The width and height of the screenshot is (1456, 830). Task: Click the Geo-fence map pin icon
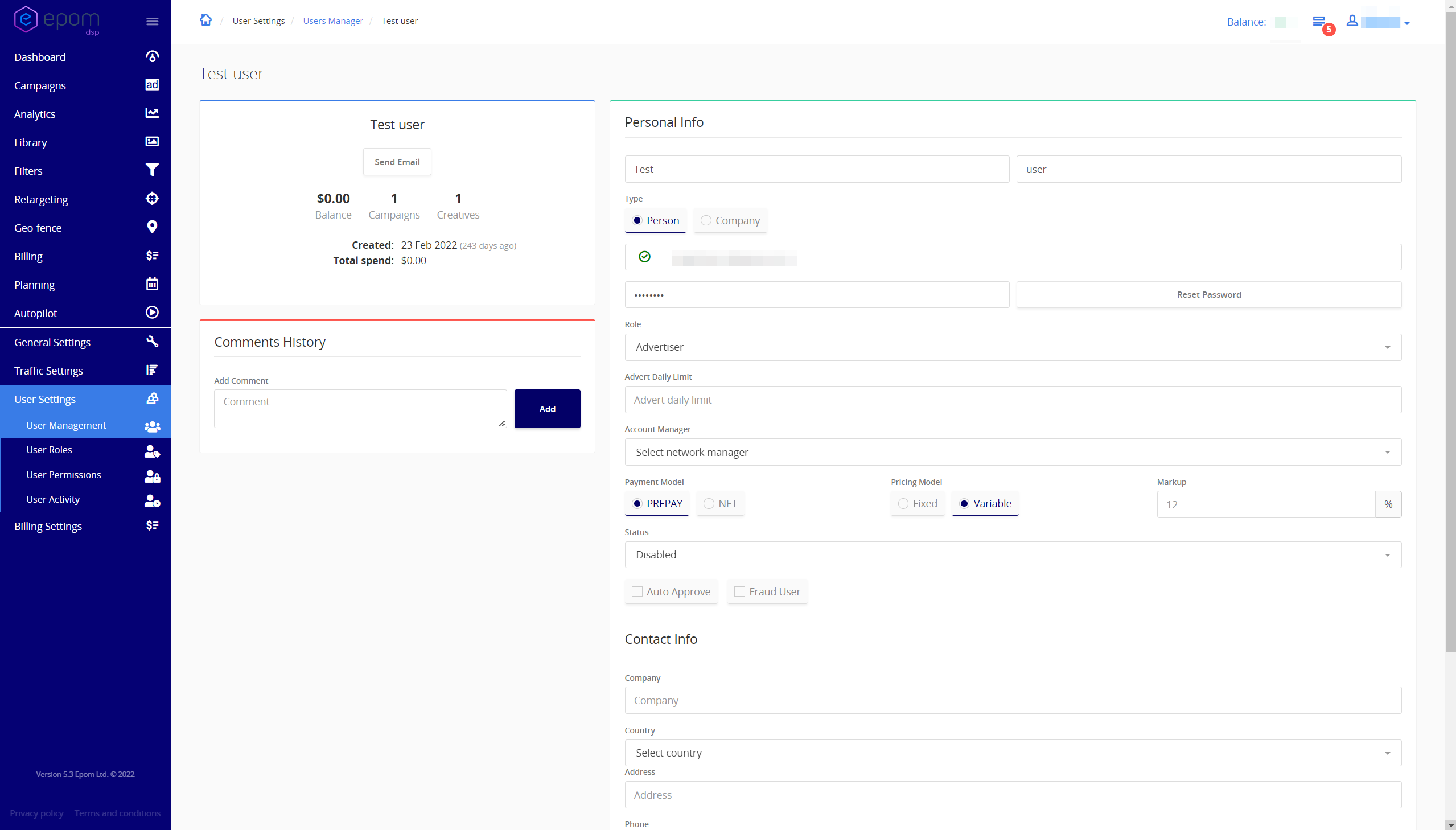click(152, 228)
